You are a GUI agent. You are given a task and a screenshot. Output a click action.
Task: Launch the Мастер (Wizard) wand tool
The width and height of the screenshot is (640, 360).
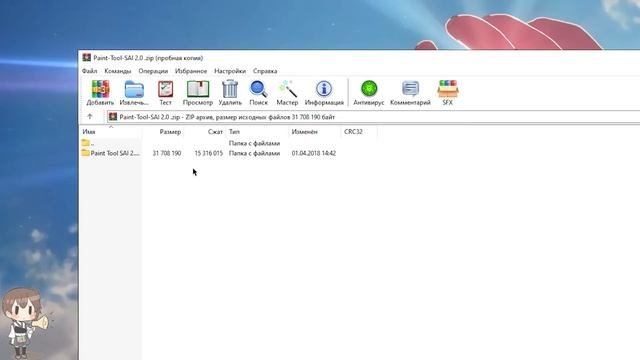pyautogui.click(x=287, y=93)
